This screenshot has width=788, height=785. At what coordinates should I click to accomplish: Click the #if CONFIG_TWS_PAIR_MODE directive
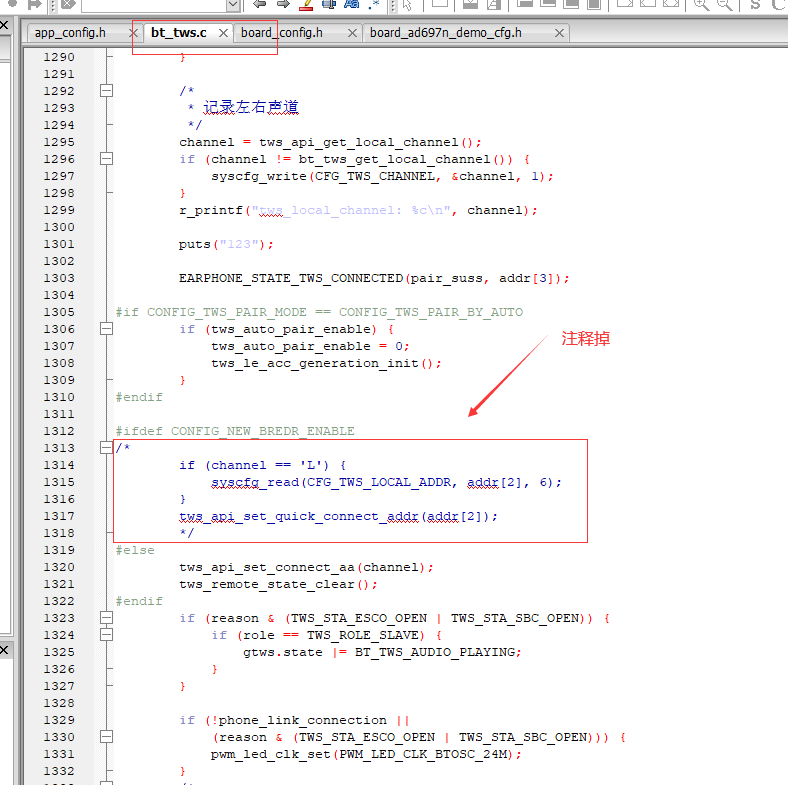click(x=319, y=313)
